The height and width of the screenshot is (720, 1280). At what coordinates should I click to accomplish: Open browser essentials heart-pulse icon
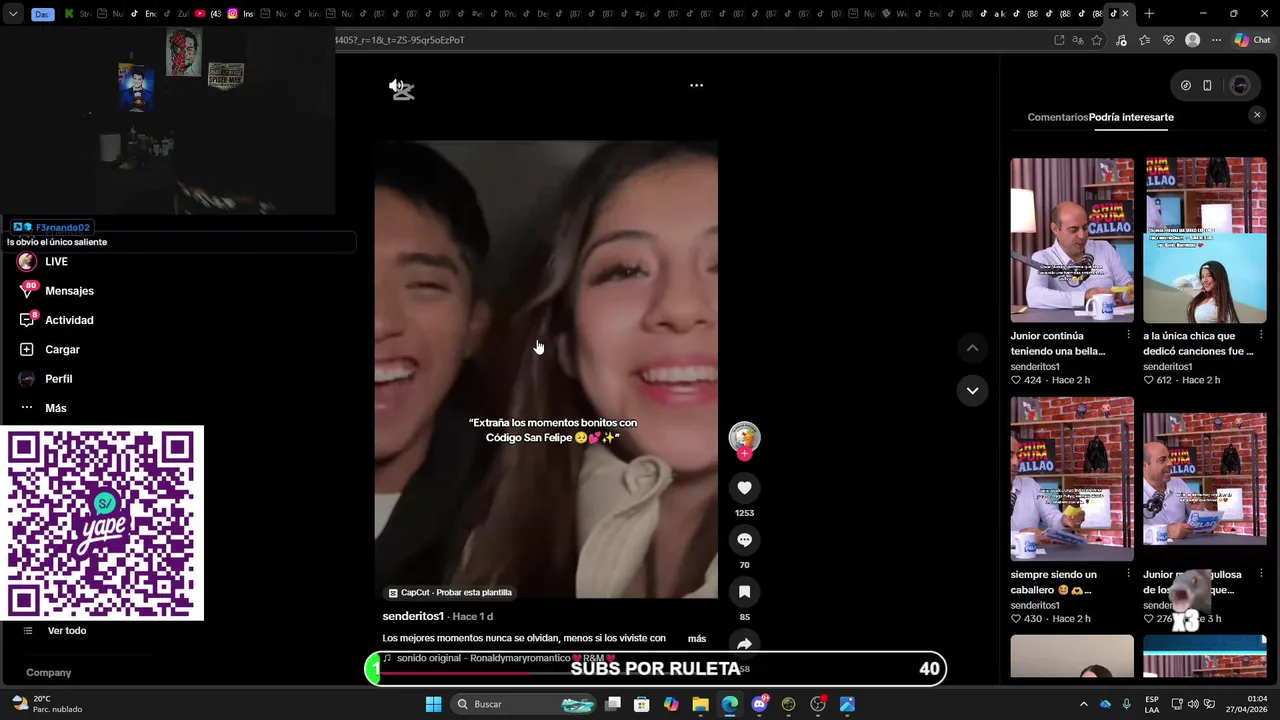(x=1168, y=40)
